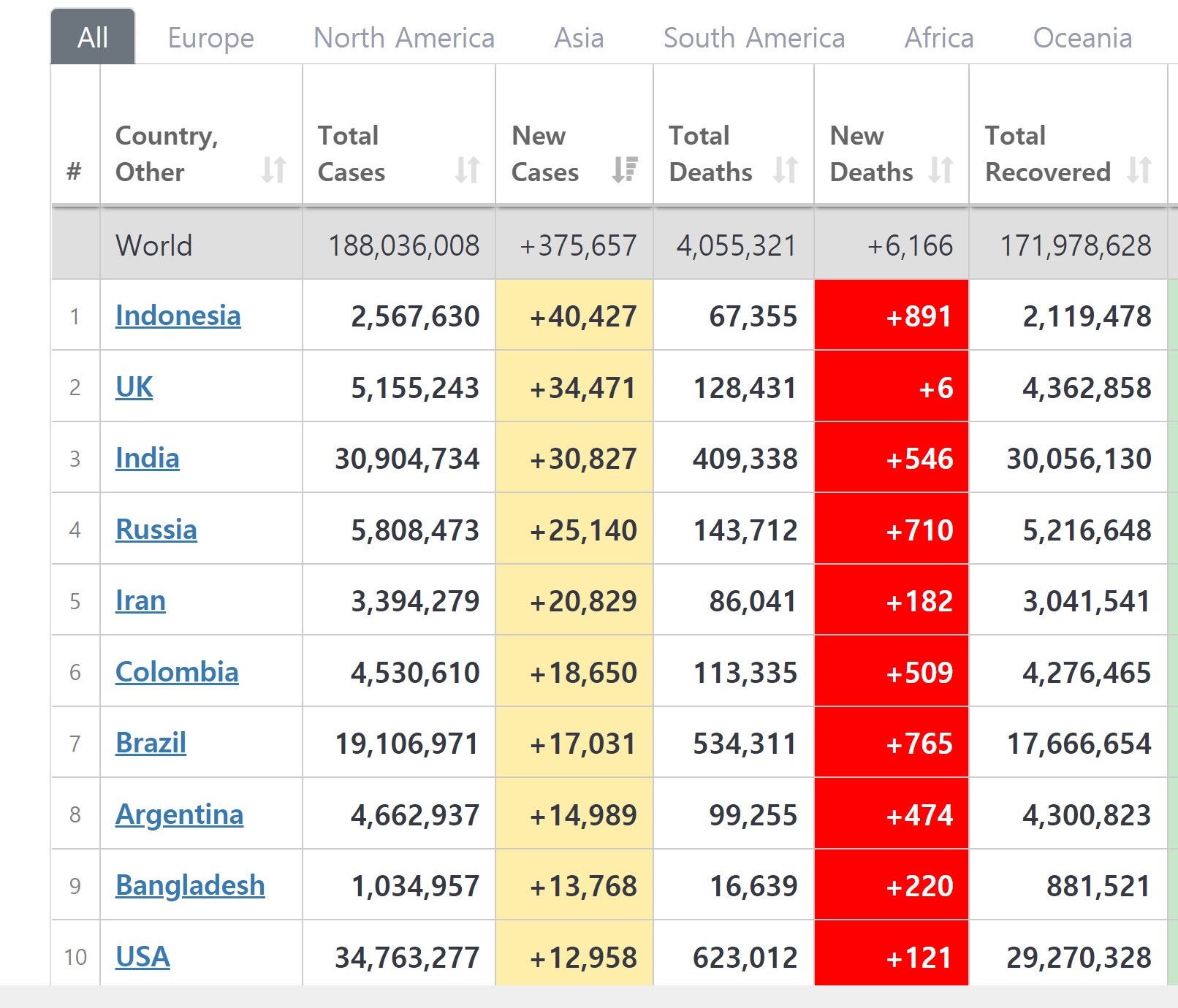Click the Total Cases sort arrows
The width and height of the screenshot is (1178, 1008).
[x=467, y=169]
